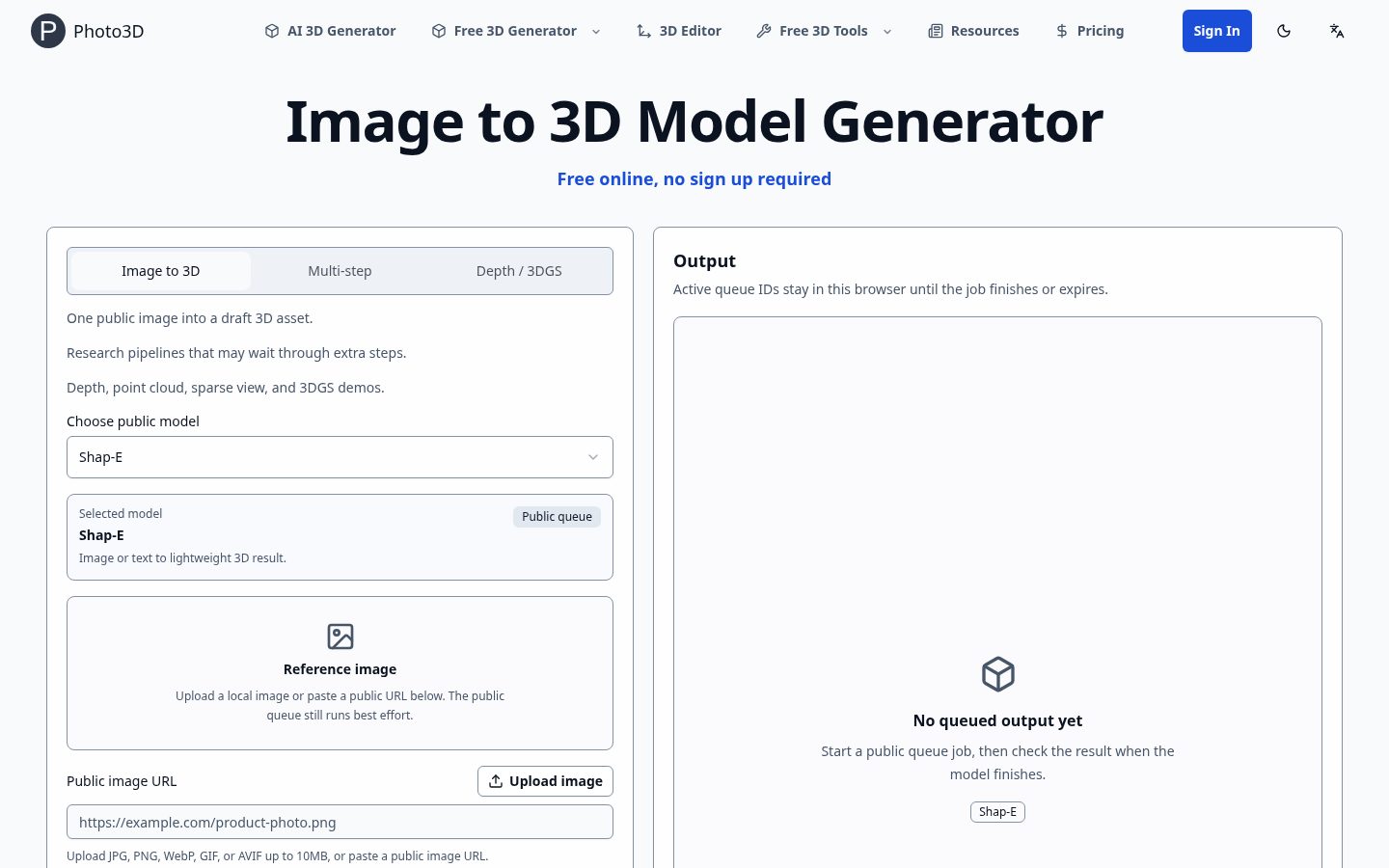
Task: Click the 'Output' heading
Action: 704,261
